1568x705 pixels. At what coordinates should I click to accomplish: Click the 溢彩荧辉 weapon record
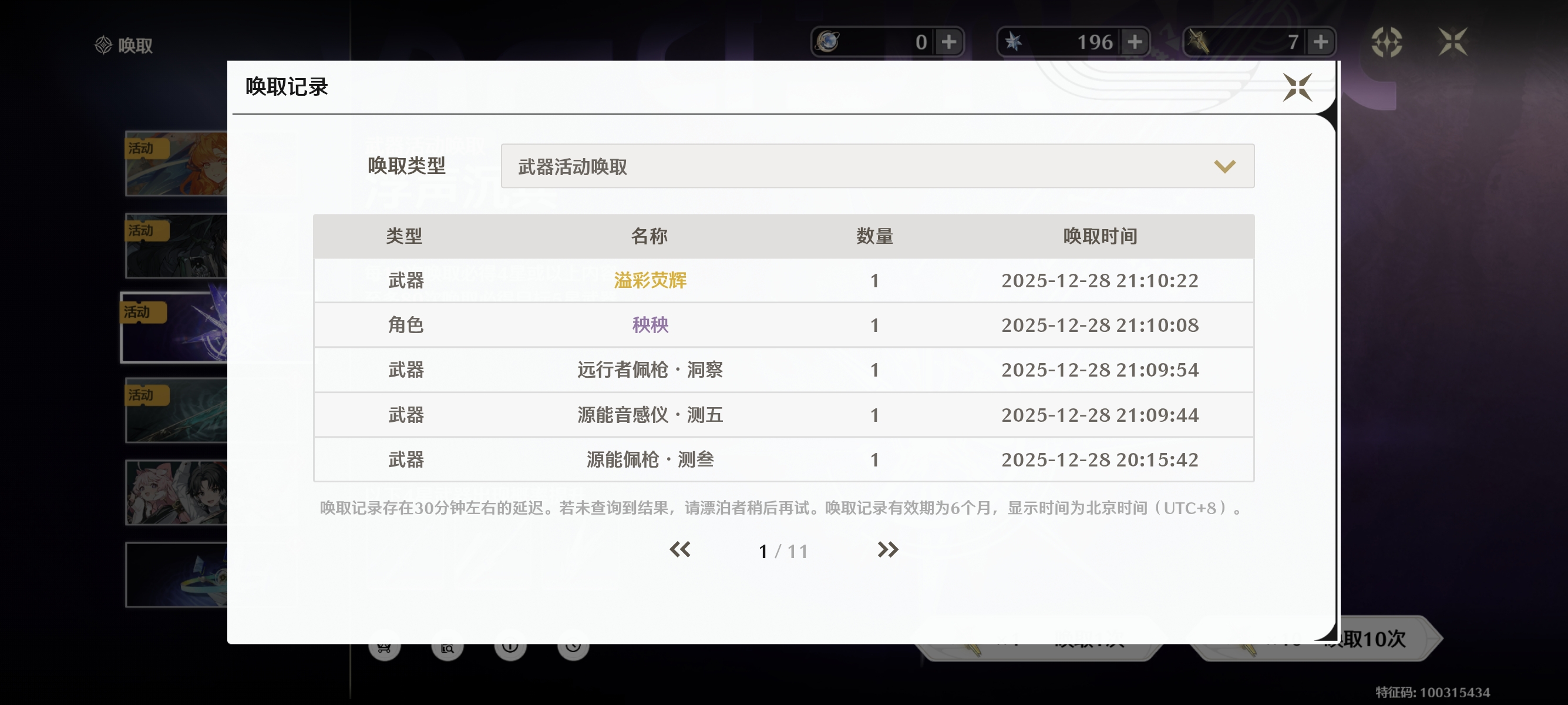[650, 280]
